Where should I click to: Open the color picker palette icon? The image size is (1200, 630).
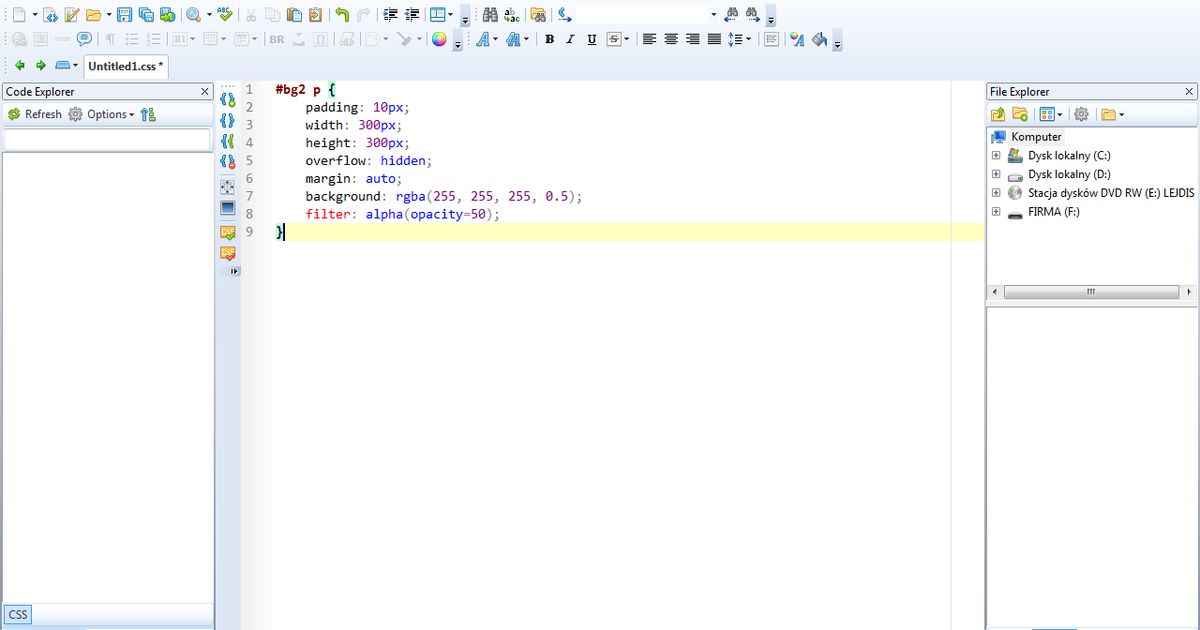pyautogui.click(x=437, y=40)
